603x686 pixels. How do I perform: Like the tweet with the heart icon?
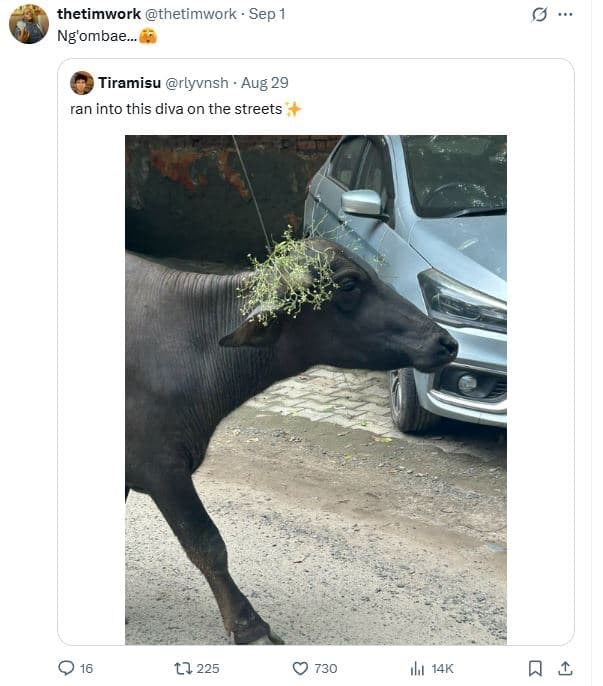[300, 668]
